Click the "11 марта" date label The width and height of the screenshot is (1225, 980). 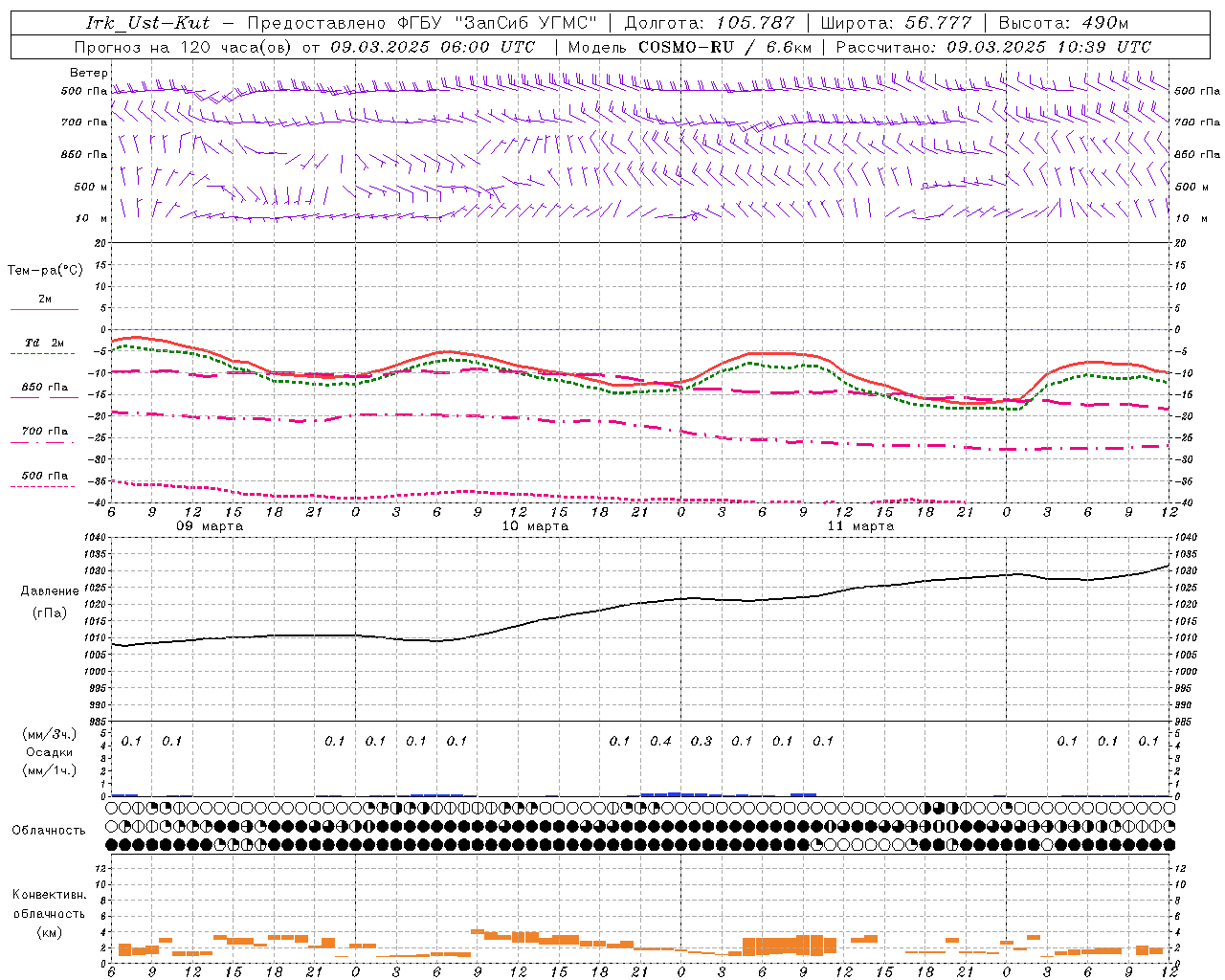(x=860, y=526)
